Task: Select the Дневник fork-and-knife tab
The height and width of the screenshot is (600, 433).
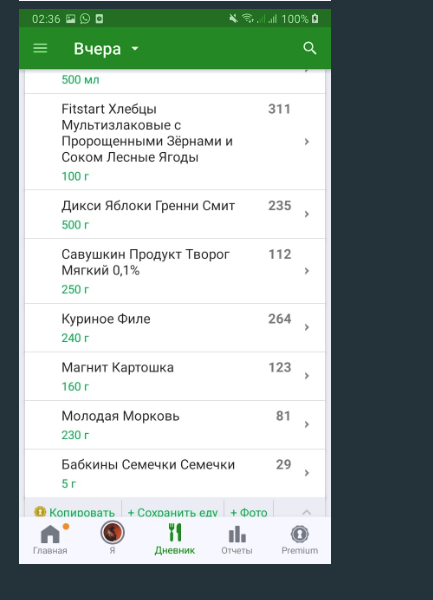Action: click(175, 540)
